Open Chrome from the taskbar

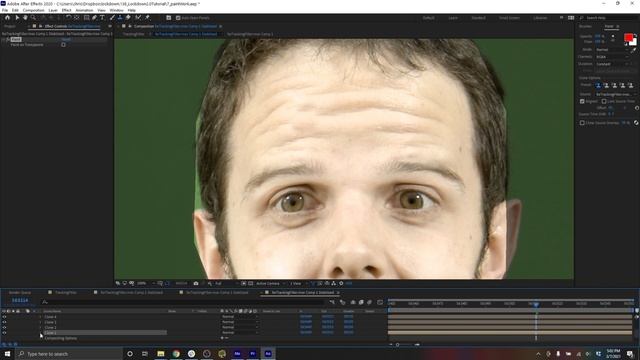pos(176,353)
